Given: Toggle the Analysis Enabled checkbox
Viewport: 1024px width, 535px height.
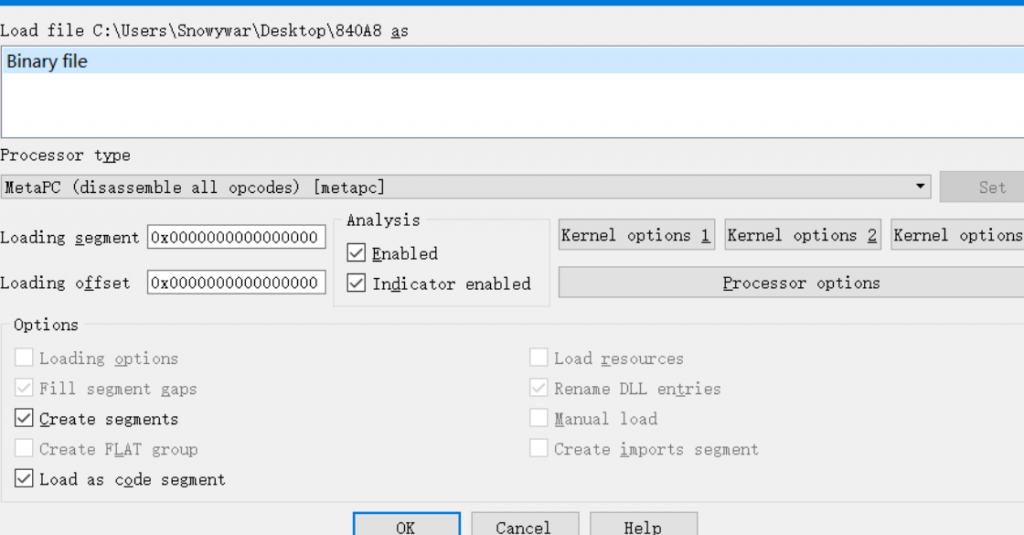Looking at the screenshot, I should (x=357, y=254).
